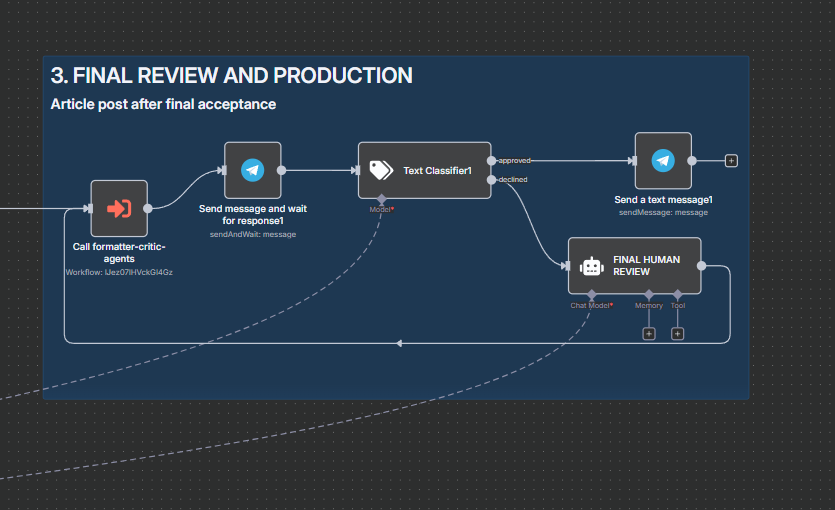Click the Text Classifier1 node label
The width and height of the screenshot is (835, 510).
click(437, 171)
